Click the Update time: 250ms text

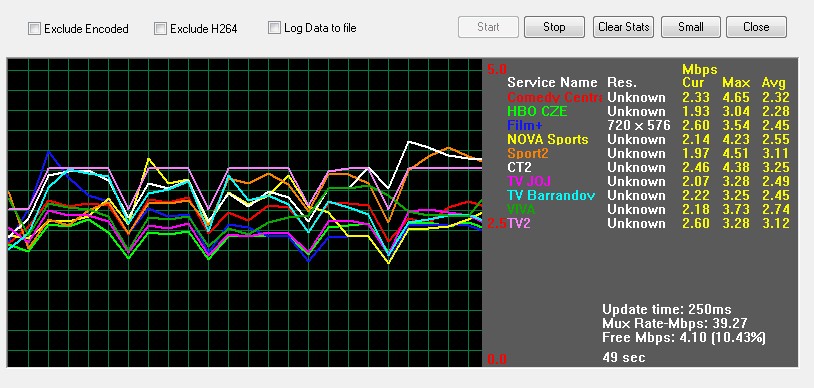click(x=667, y=310)
